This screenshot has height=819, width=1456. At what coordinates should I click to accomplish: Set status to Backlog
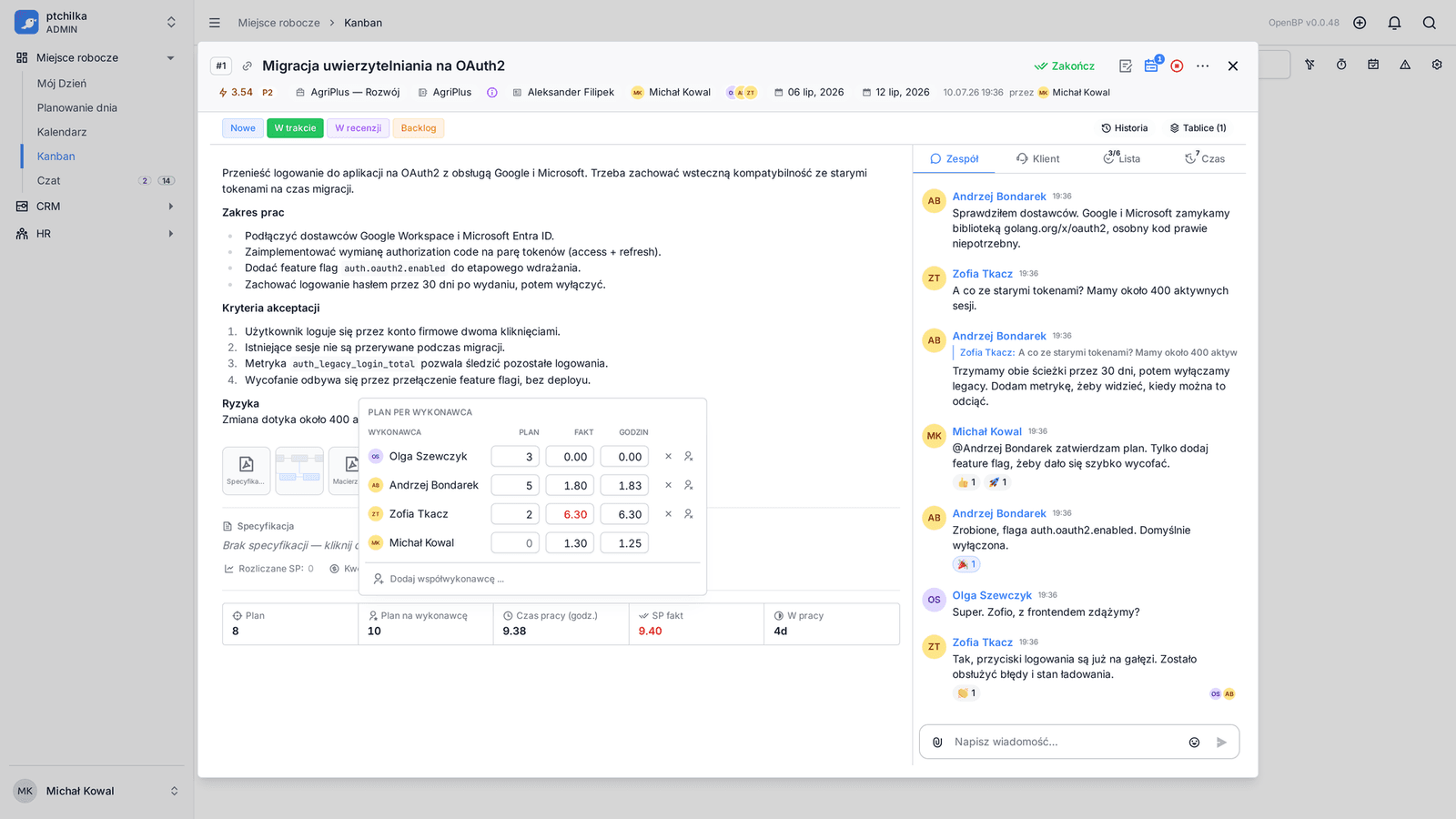(419, 128)
